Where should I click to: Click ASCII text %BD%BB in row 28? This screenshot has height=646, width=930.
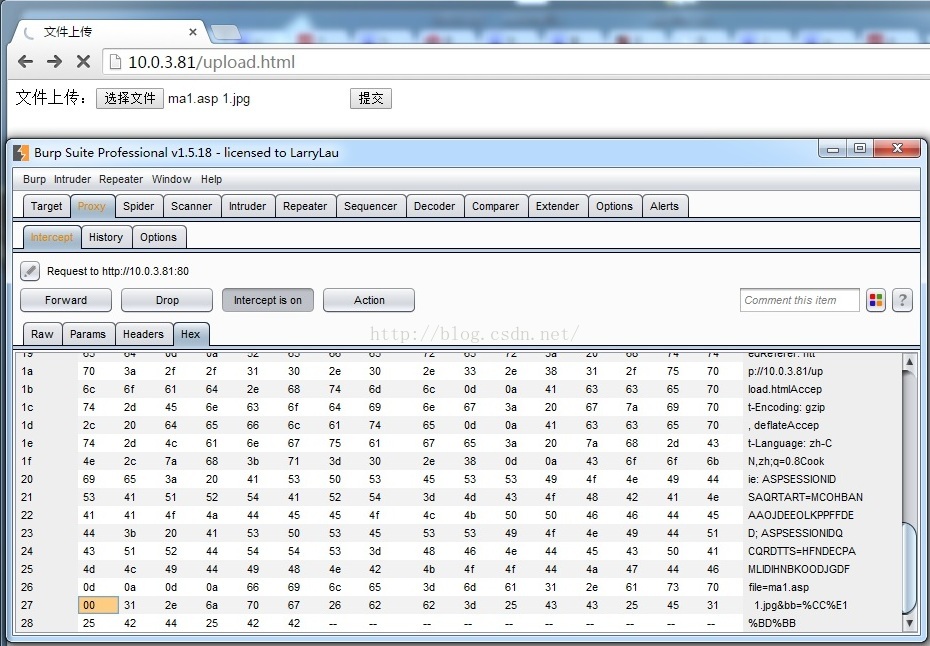tap(772, 623)
